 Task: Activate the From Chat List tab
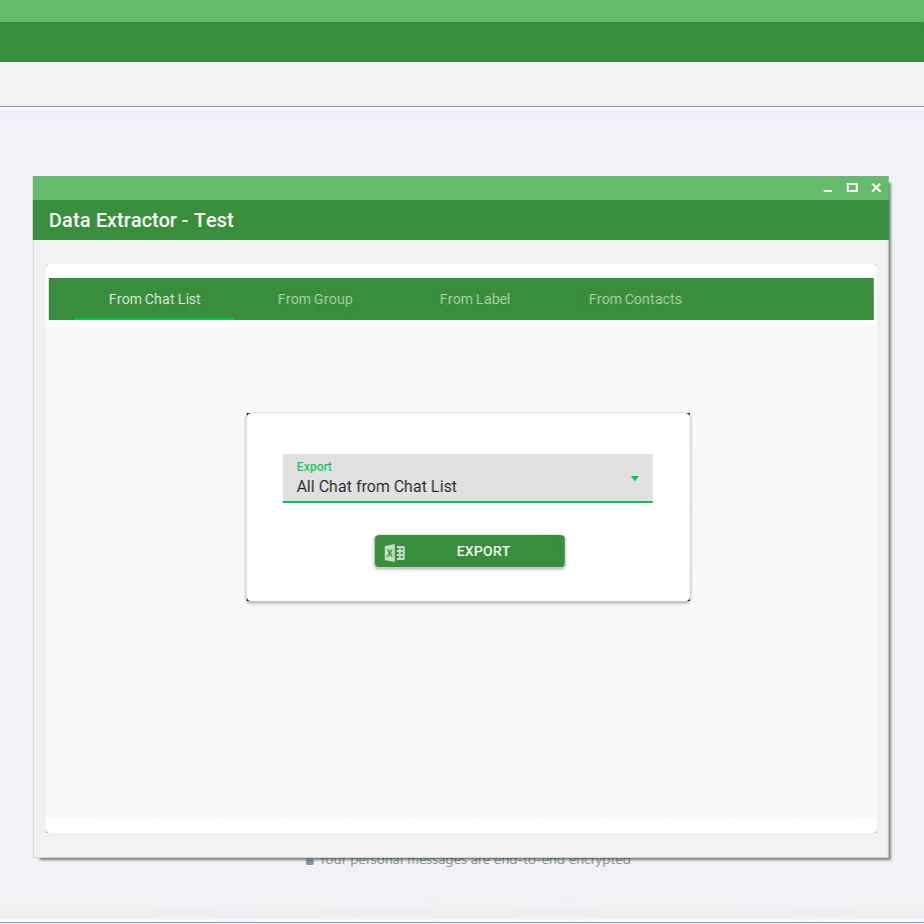pos(155,299)
